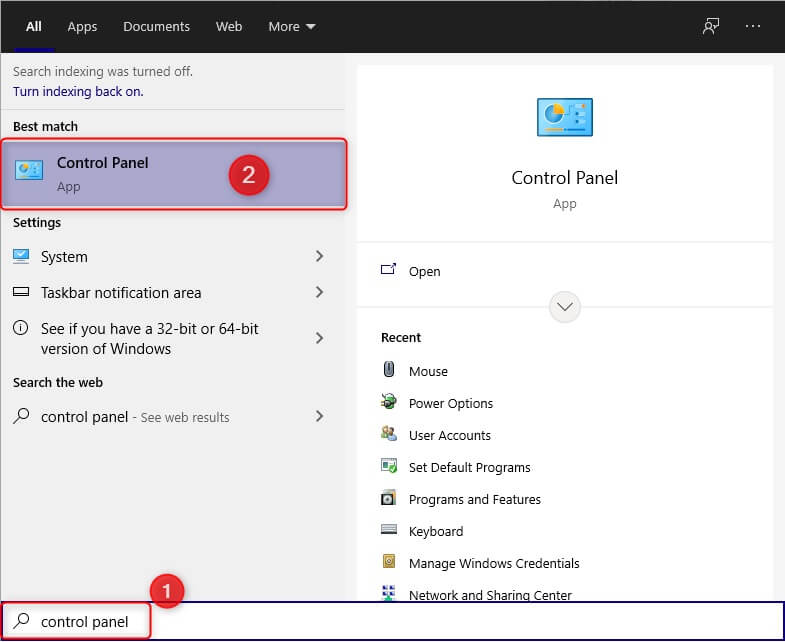
Task: Expand Taskbar notification area arrow
Action: (319, 292)
